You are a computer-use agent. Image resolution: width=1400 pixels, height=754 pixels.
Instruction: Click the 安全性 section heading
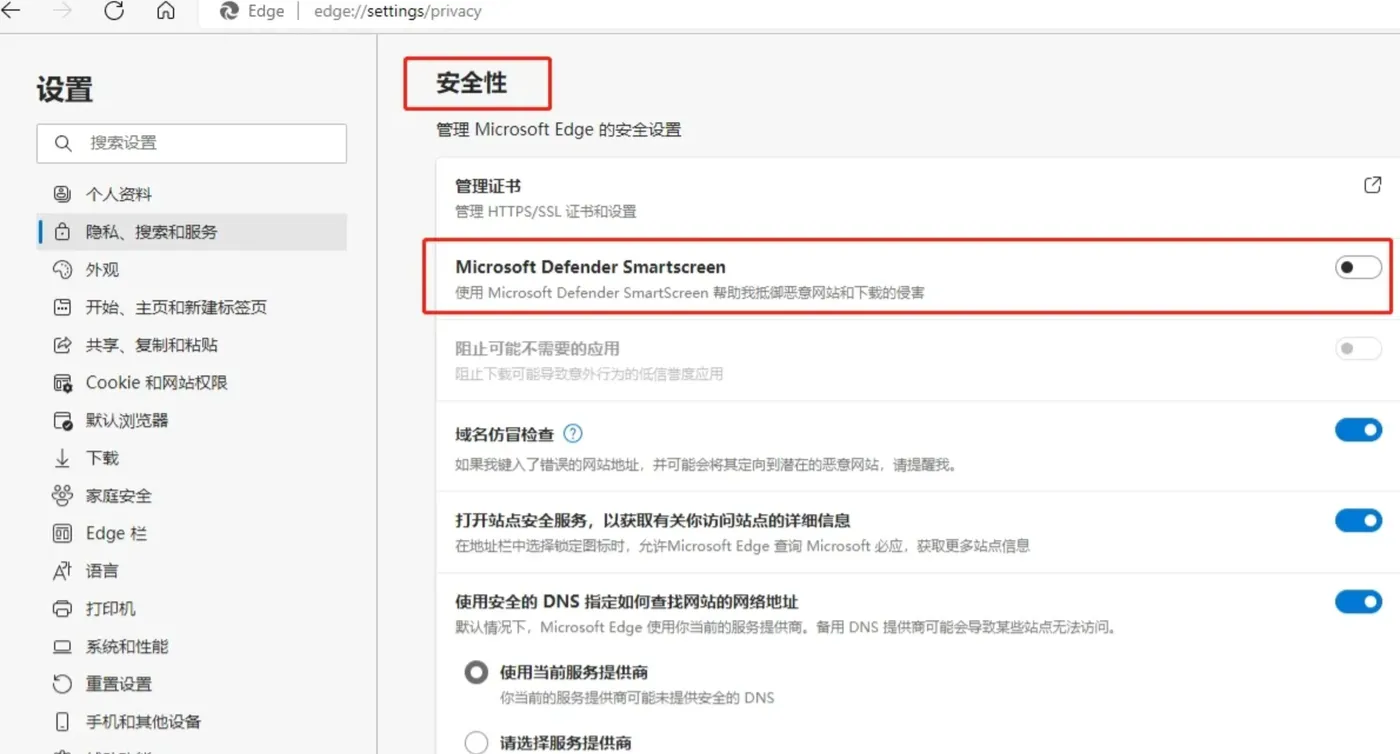click(x=471, y=83)
